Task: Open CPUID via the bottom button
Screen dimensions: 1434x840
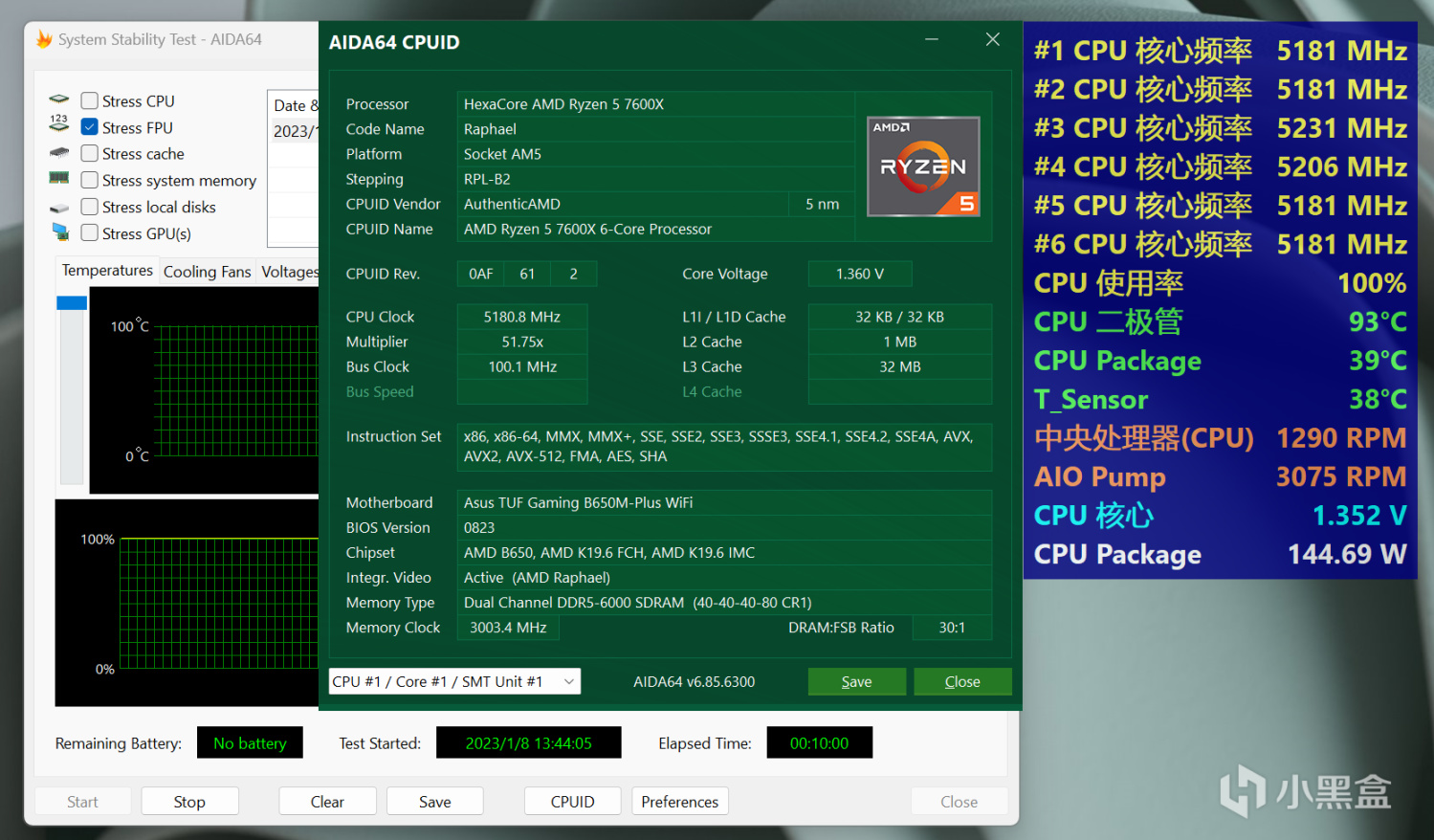Action: (x=573, y=802)
